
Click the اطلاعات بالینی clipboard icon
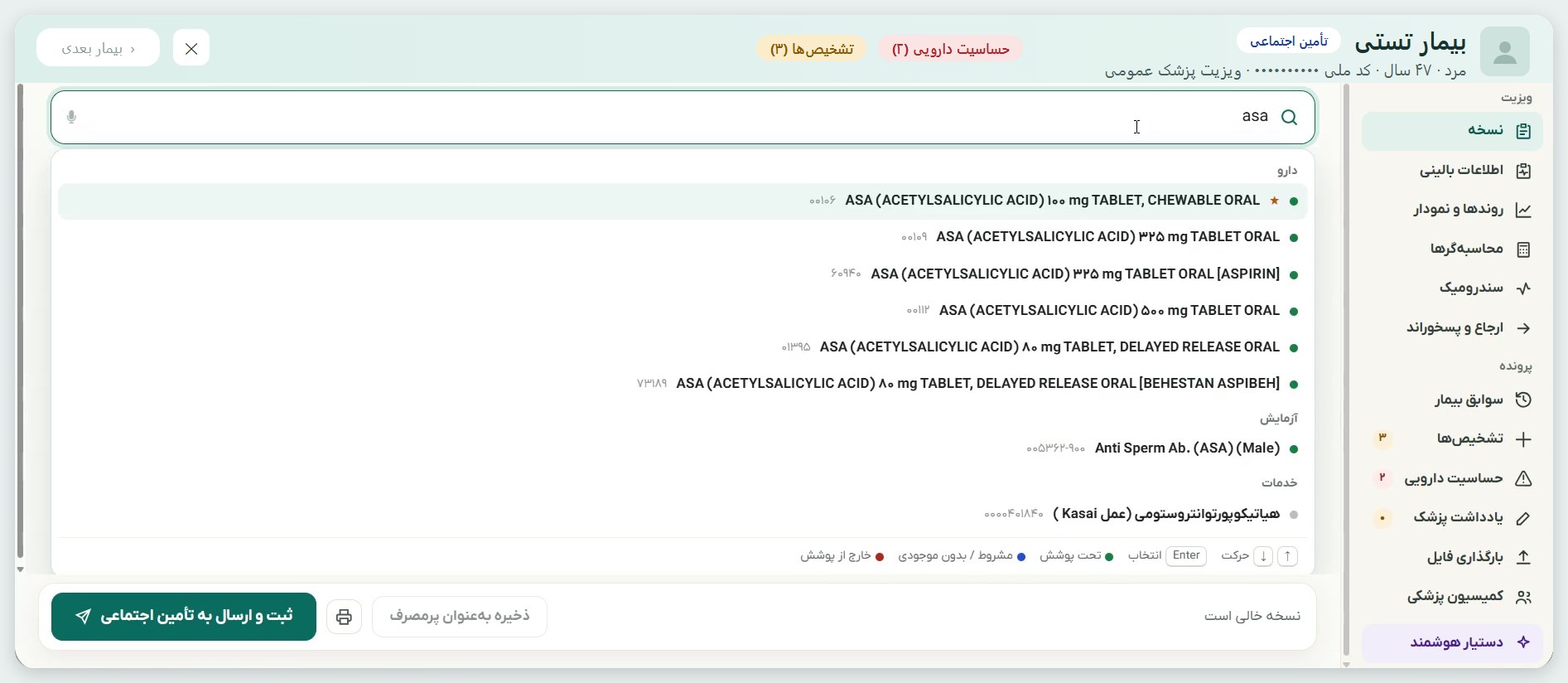(x=1523, y=171)
